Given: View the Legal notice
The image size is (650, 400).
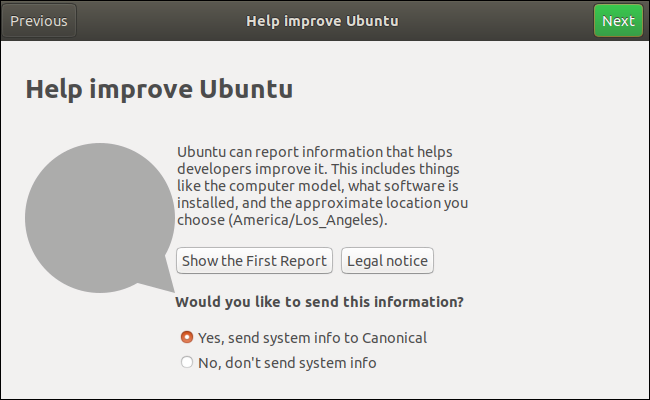Looking at the screenshot, I should [x=387, y=261].
